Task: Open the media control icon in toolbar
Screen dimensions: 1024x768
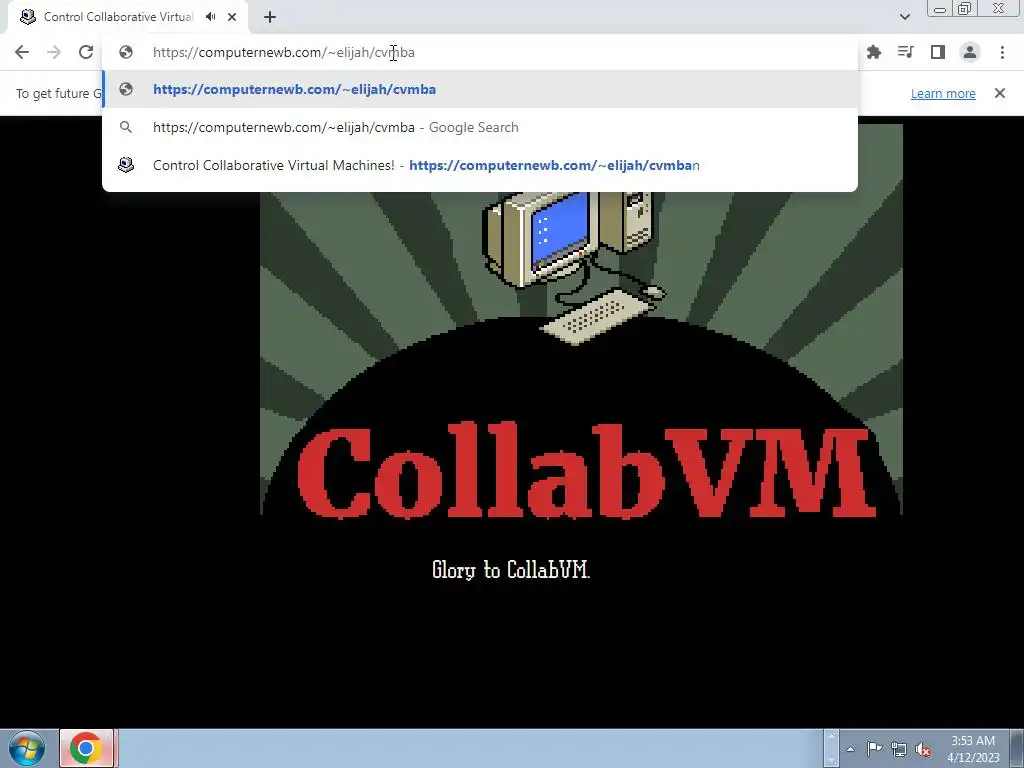Action: tap(906, 52)
